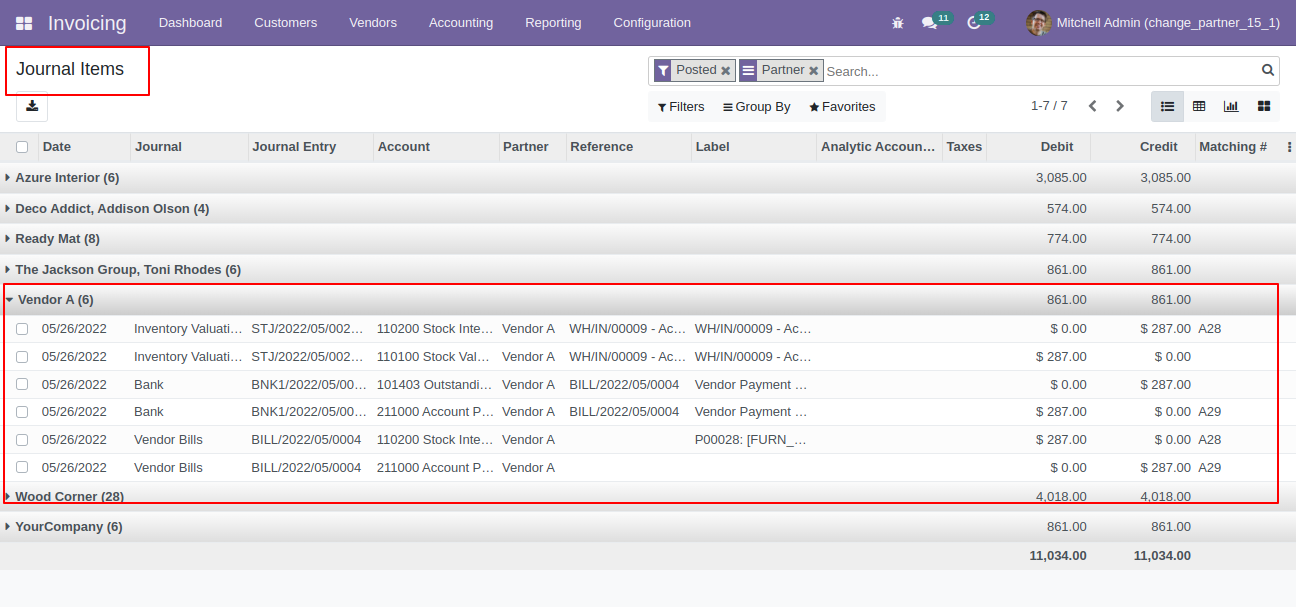Open the debug bug tools menu
This screenshot has height=607, width=1296.
click(x=898, y=23)
